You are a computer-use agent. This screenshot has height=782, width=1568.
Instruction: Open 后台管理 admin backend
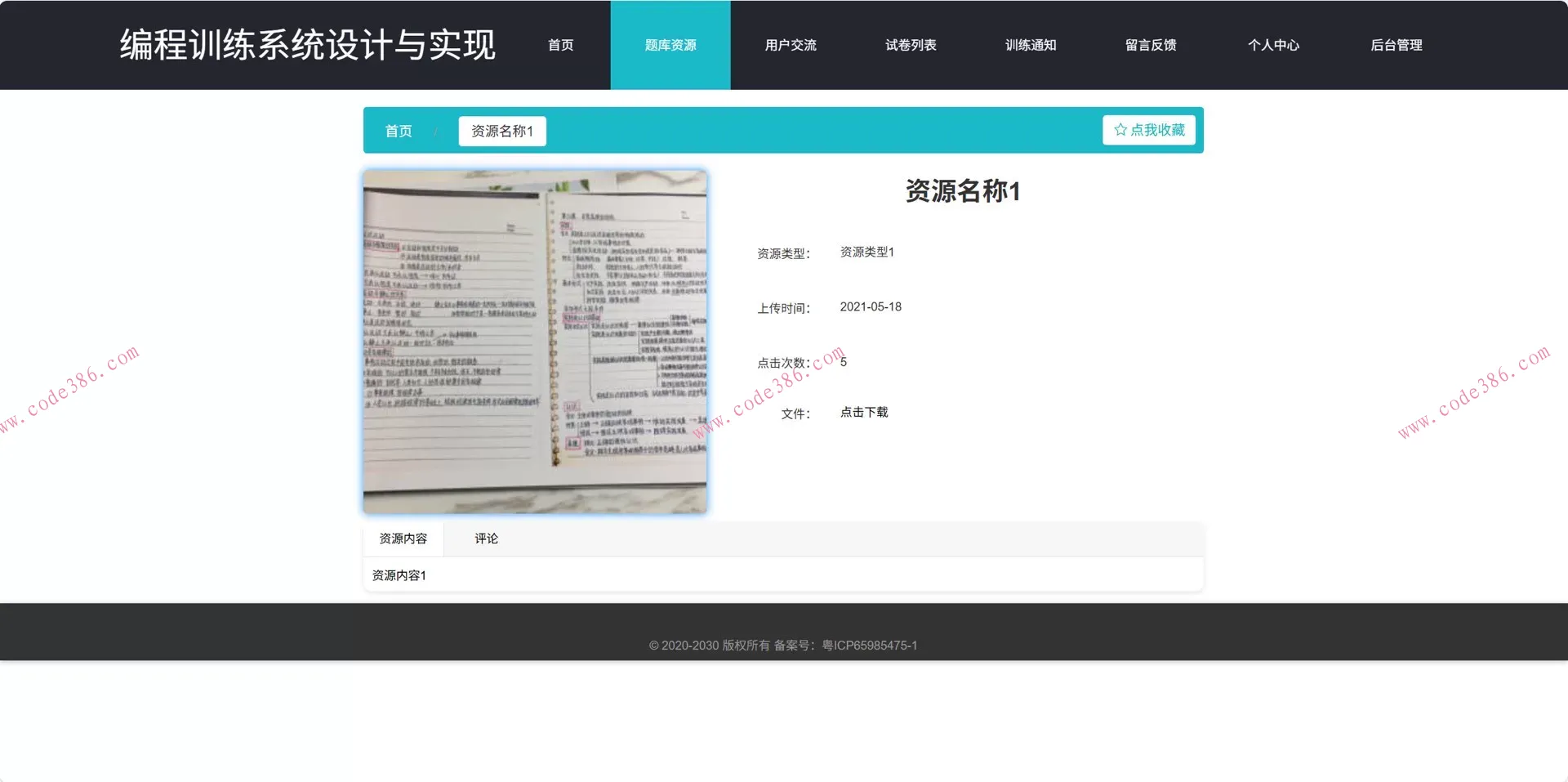point(1396,45)
